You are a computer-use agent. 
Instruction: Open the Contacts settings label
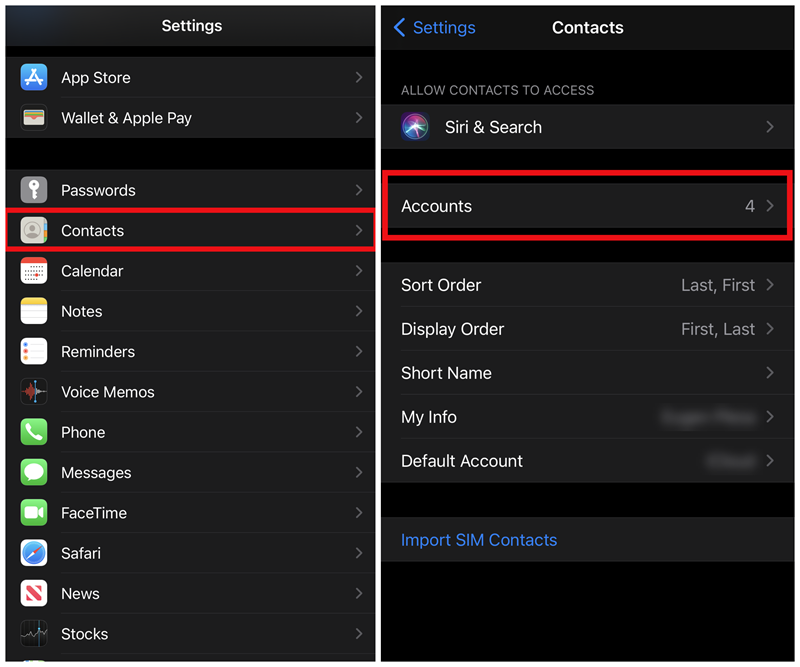pos(92,231)
